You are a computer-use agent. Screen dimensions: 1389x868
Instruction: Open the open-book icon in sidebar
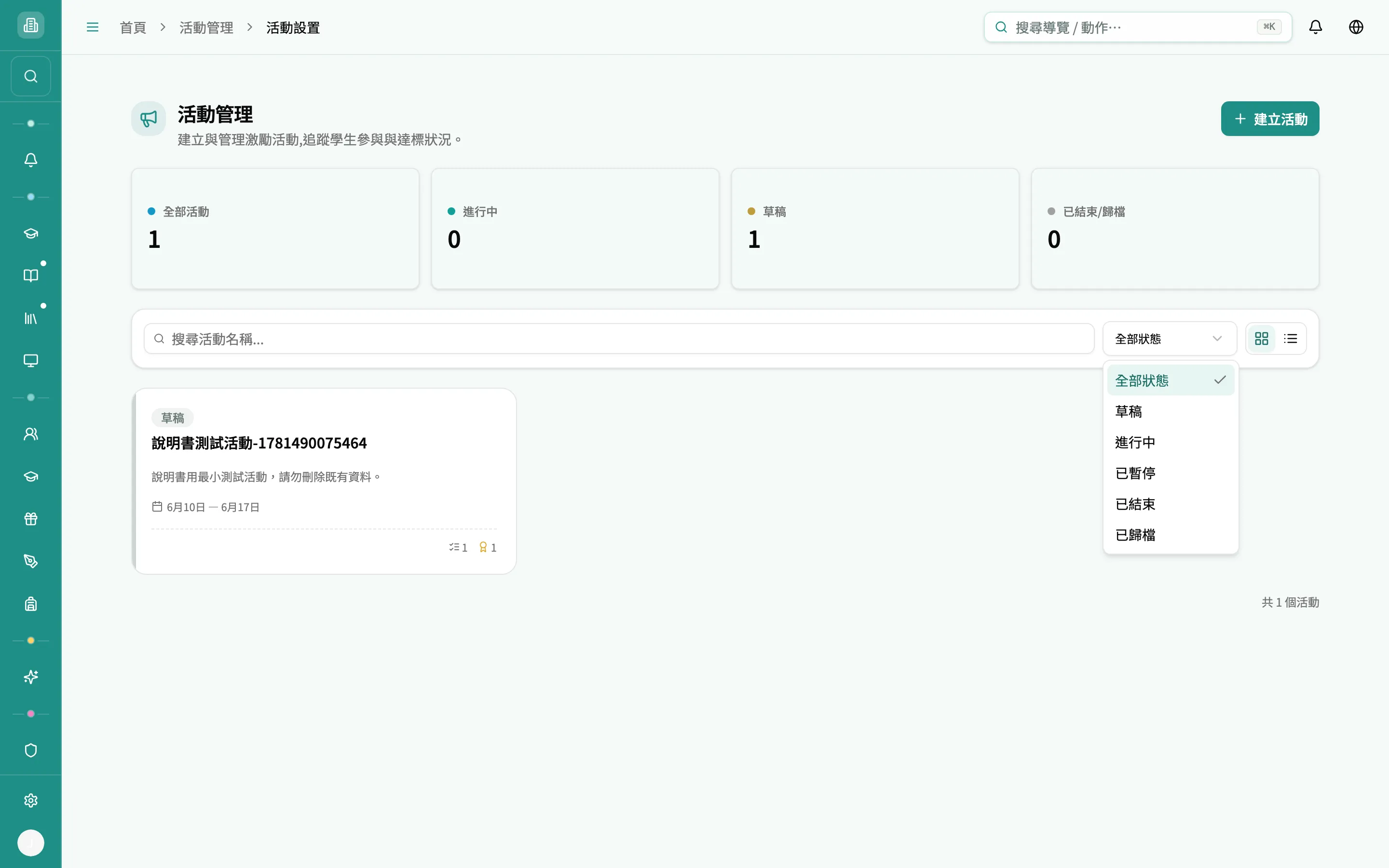click(30, 275)
